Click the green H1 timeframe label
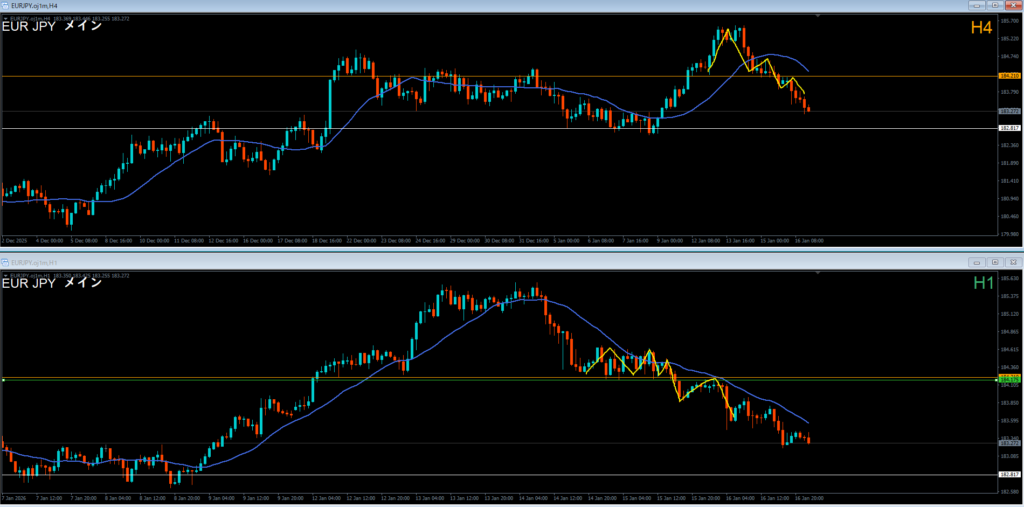Image resolution: width=1024 pixels, height=507 pixels. coord(981,284)
